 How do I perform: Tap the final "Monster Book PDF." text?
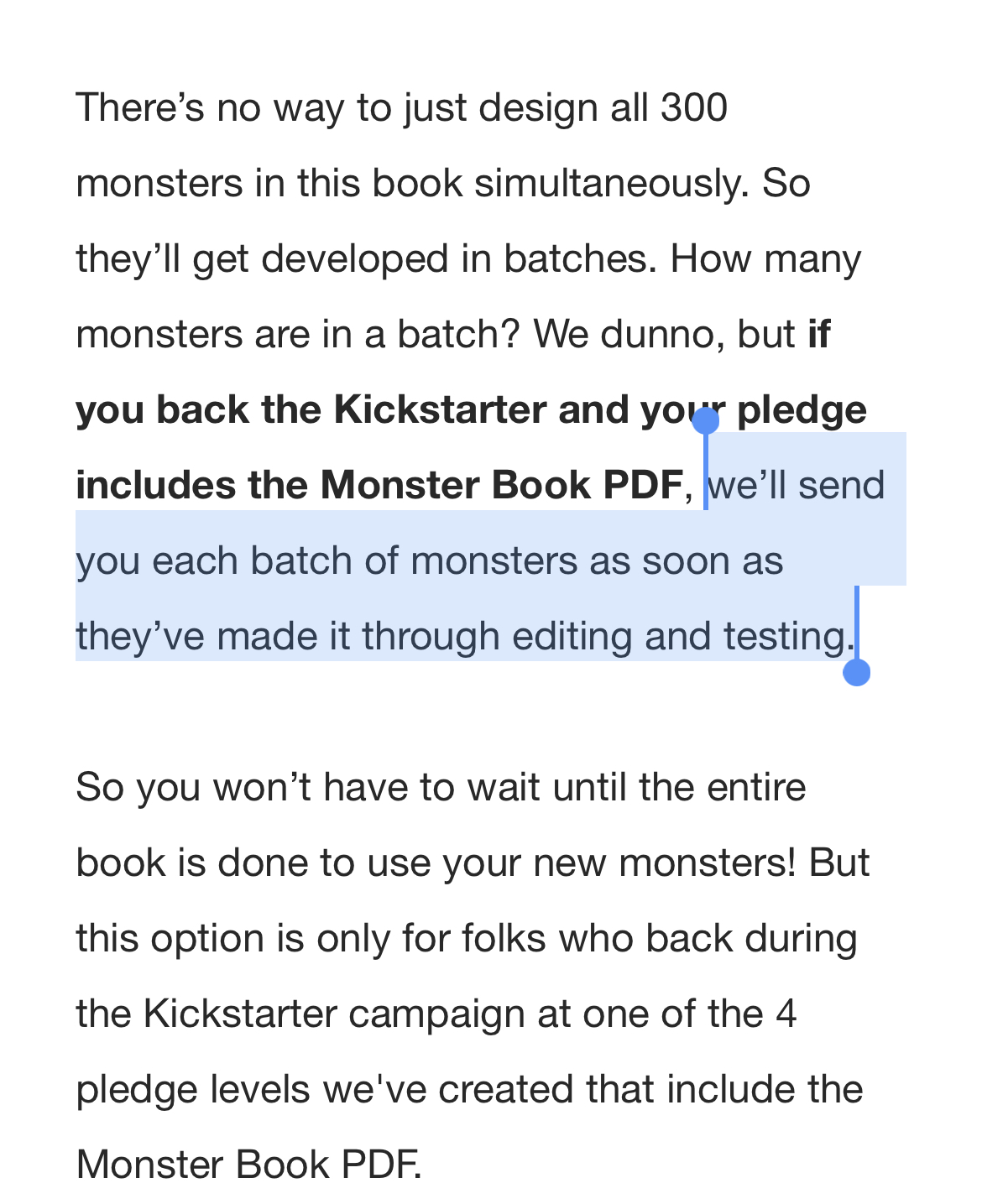click(249, 1165)
